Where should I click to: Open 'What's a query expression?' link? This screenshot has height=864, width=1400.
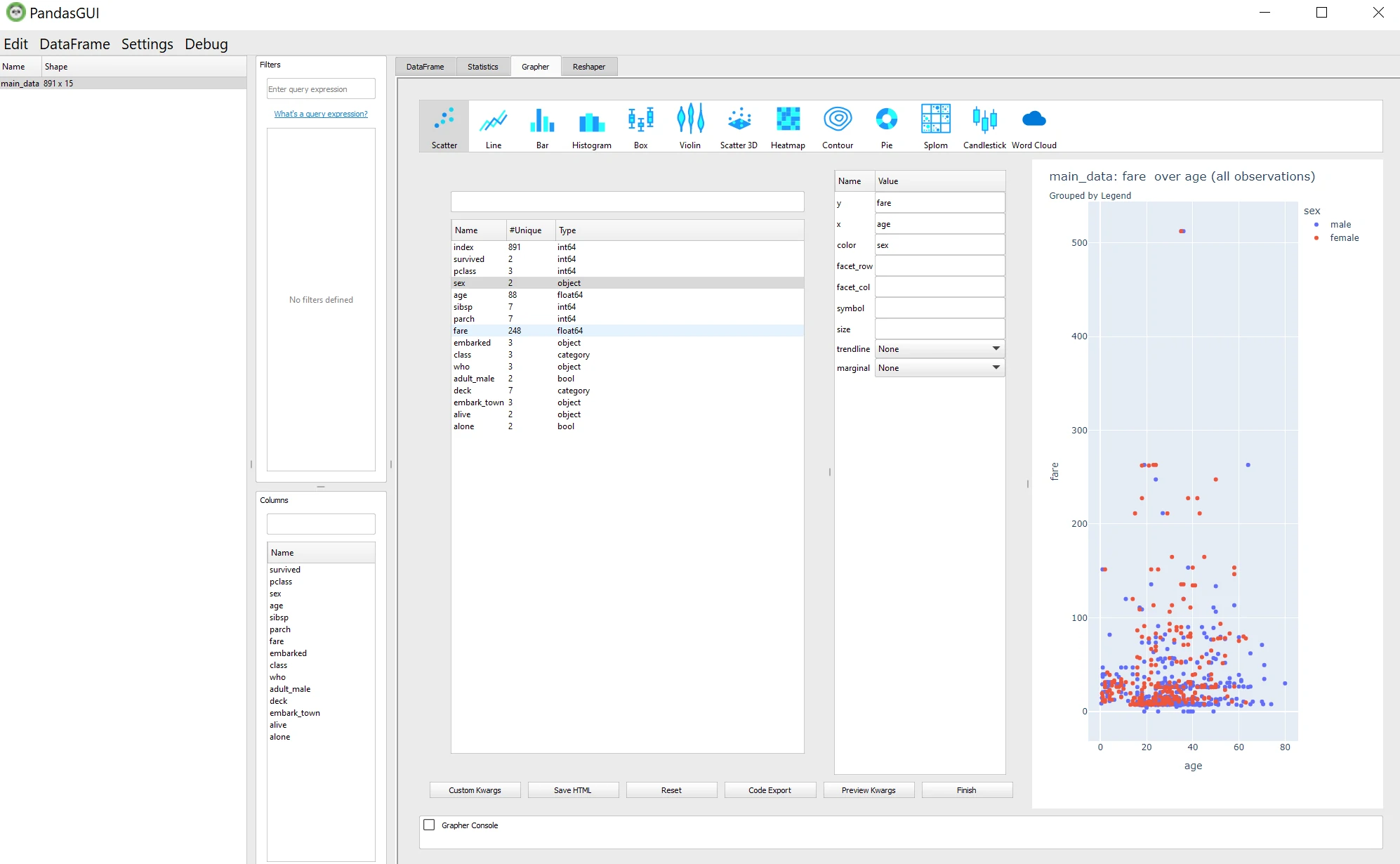(x=321, y=114)
